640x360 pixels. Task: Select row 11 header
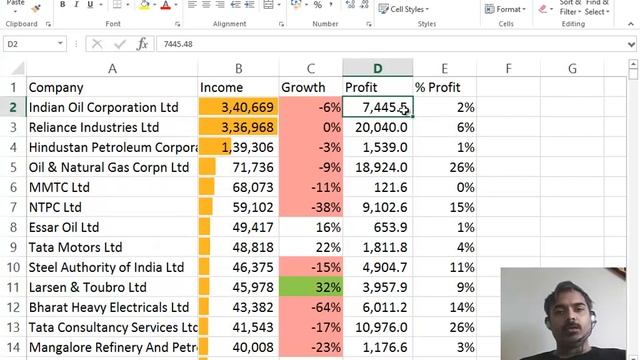point(13,287)
